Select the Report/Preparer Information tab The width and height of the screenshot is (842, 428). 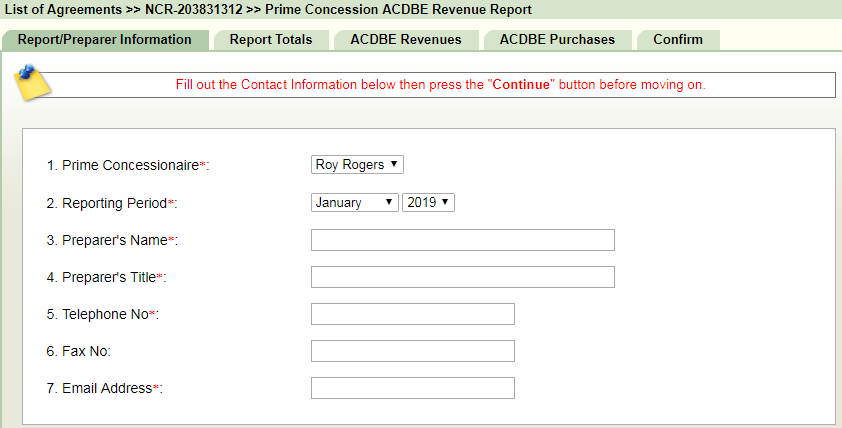[105, 40]
